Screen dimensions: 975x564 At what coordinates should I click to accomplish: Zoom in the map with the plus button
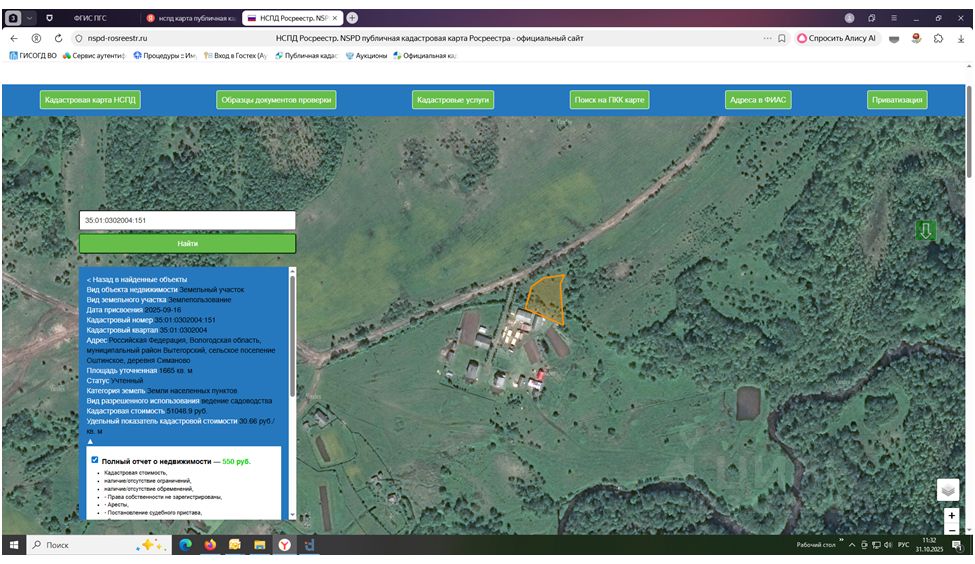pyautogui.click(x=951, y=515)
